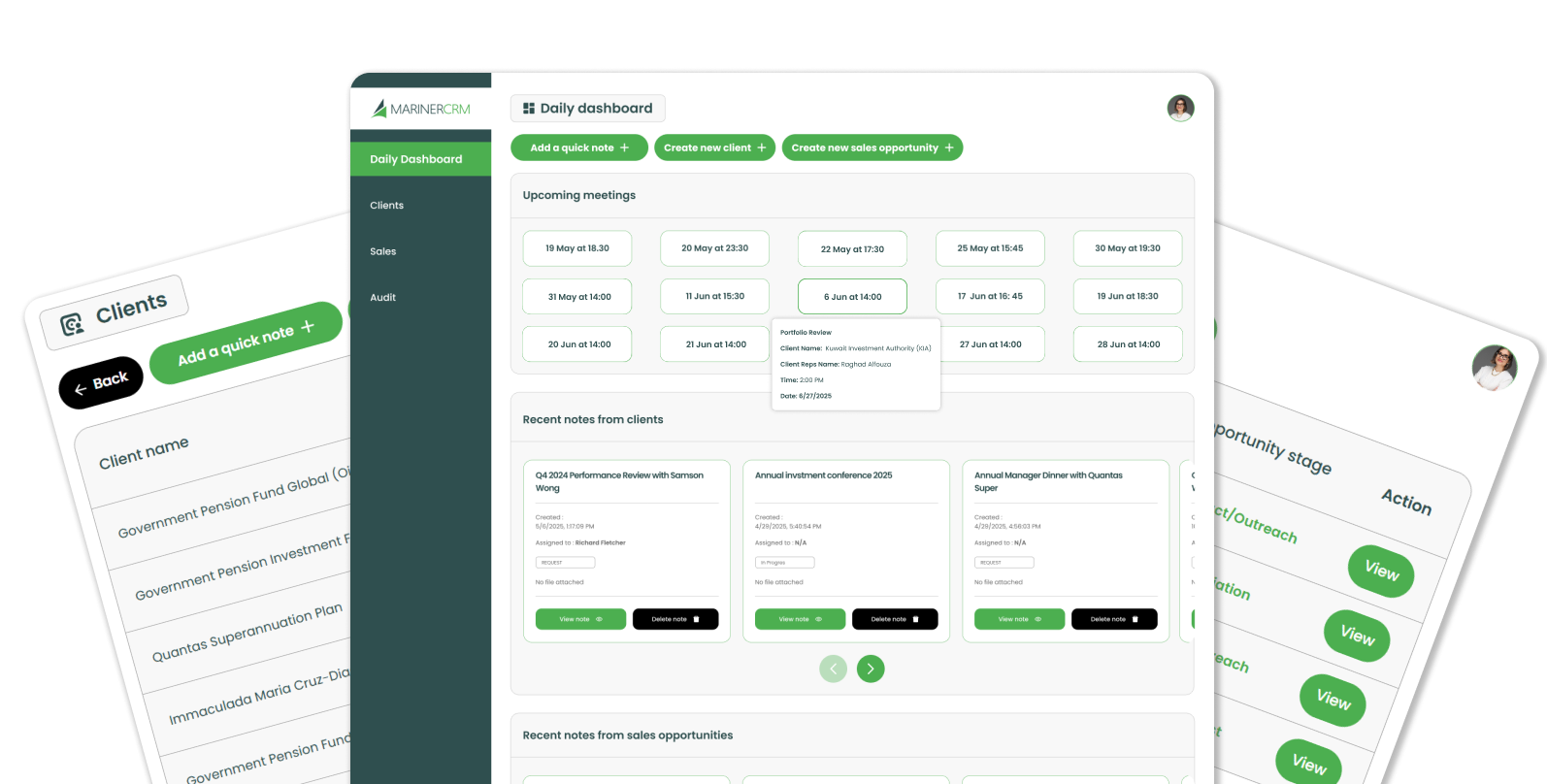Delete the Annual investment conference 2025 note
Viewport: 1547px width, 784px height.
click(x=894, y=619)
